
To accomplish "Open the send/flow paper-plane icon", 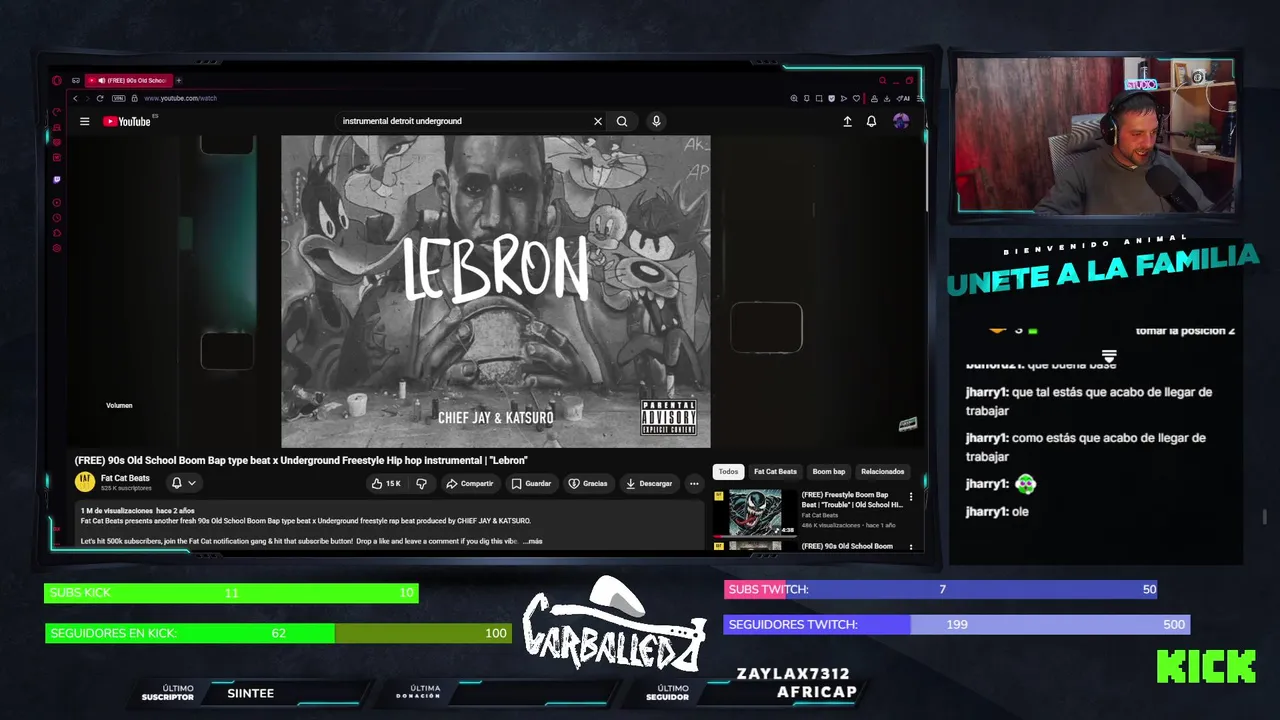I will (844, 98).
